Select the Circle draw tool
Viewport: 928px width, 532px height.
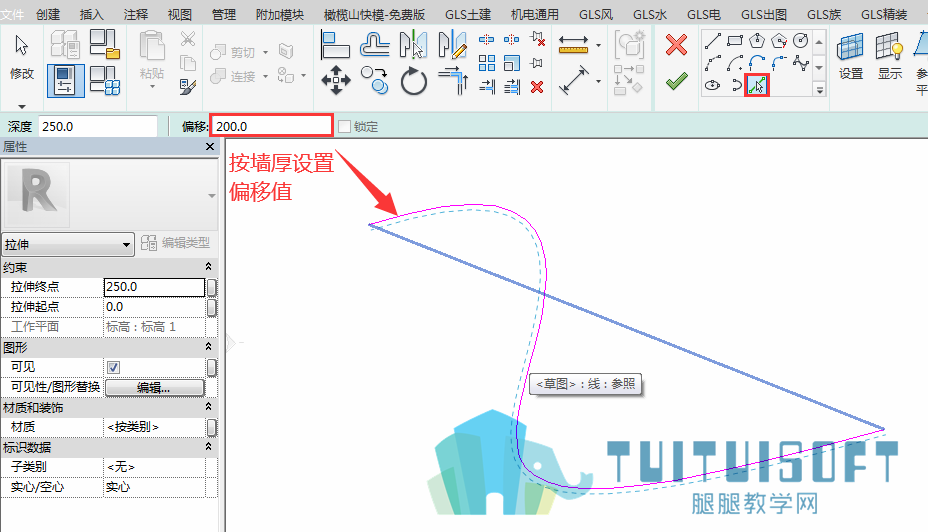800,41
